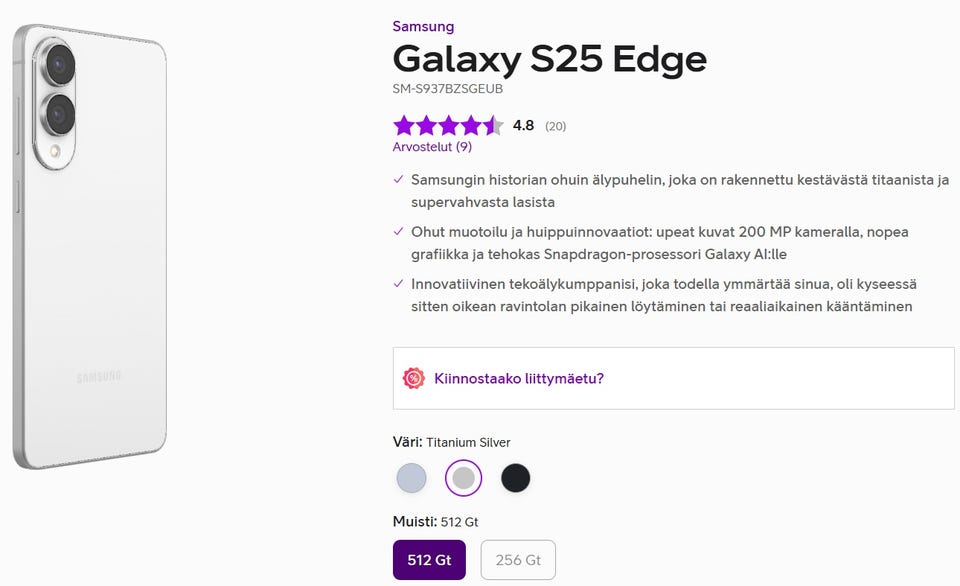Select the 512 Gt memory option

pos(429,560)
